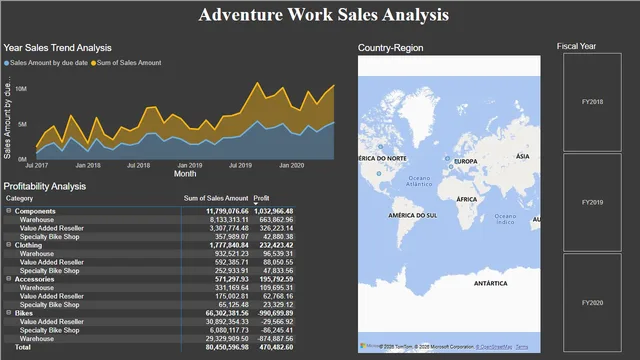
Task: Select the Bikes sales 66,302,381.56 cell
Action: click(x=227, y=313)
